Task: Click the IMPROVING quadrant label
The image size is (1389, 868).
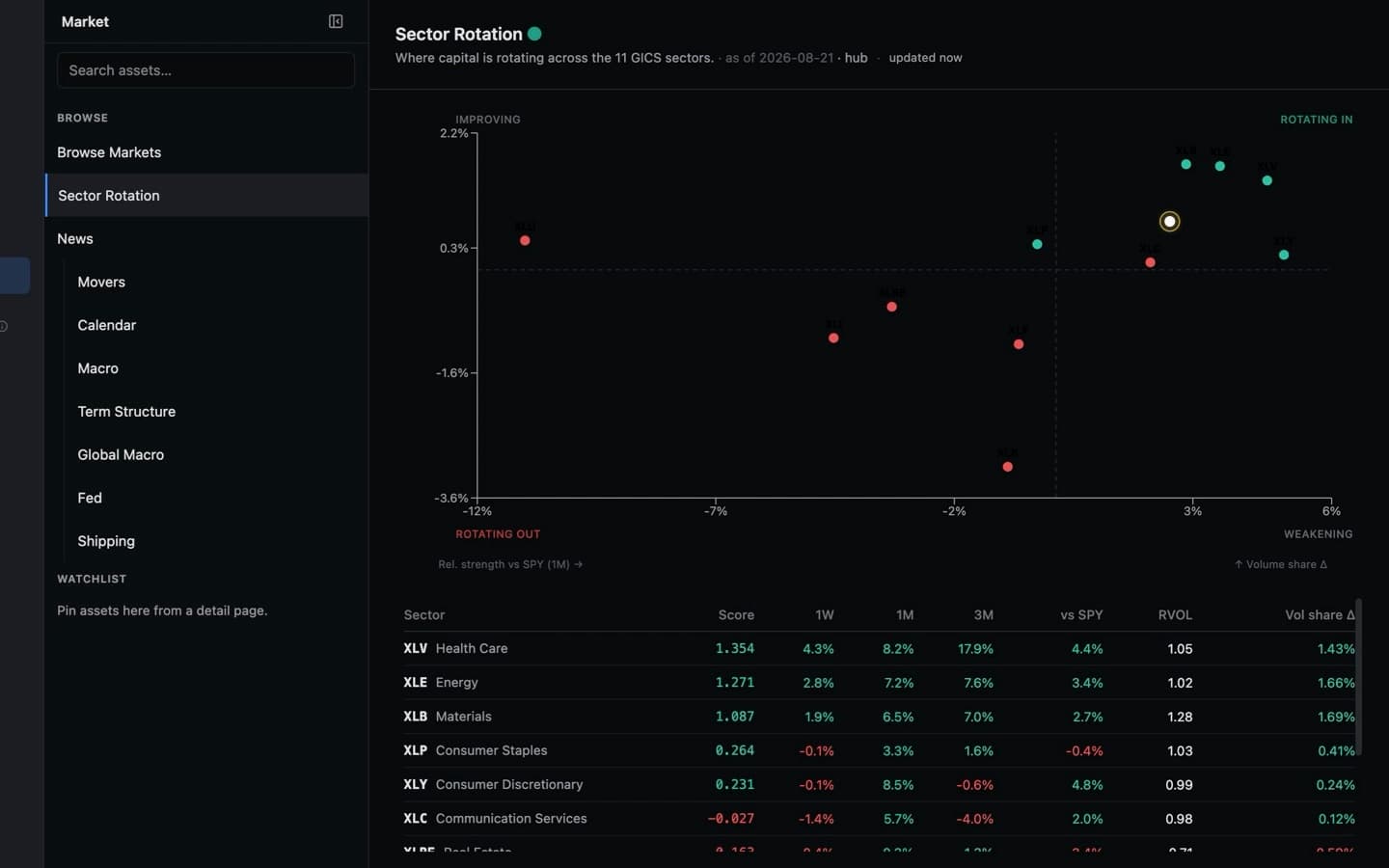Action: click(x=488, y=120)
